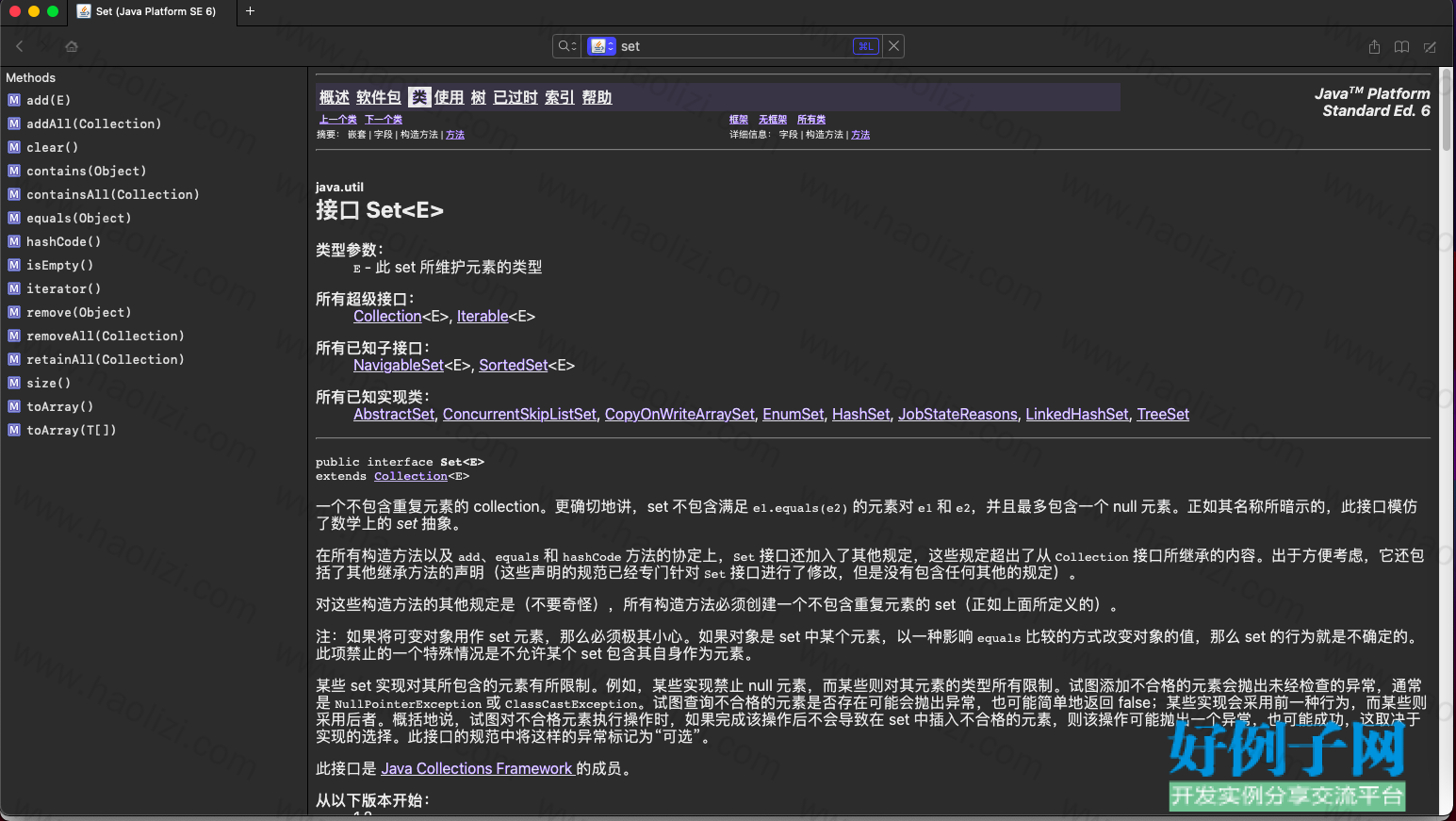Viewport: 1456px width, 821px height.
Task: Click the M icon beside toArray(T[])
Action: coord(14,430)
